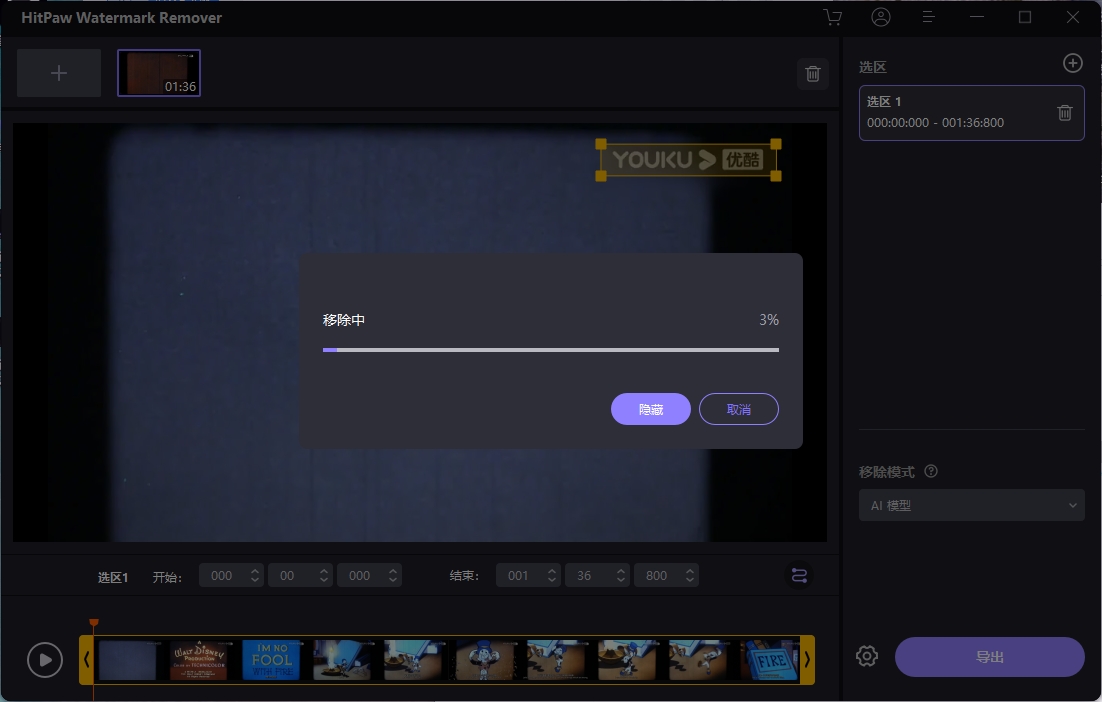Open the user account profile icon
Viewport: 1102px width, 702px height.
[881, 17]
